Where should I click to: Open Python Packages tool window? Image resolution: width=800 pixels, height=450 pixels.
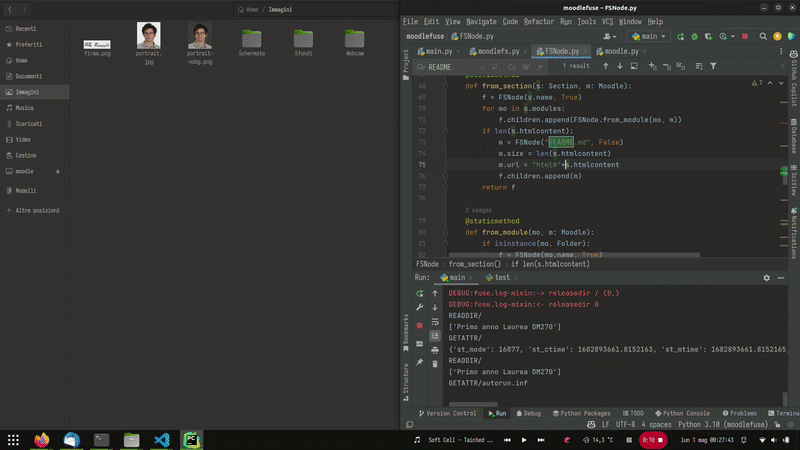(x=583, y=413)
